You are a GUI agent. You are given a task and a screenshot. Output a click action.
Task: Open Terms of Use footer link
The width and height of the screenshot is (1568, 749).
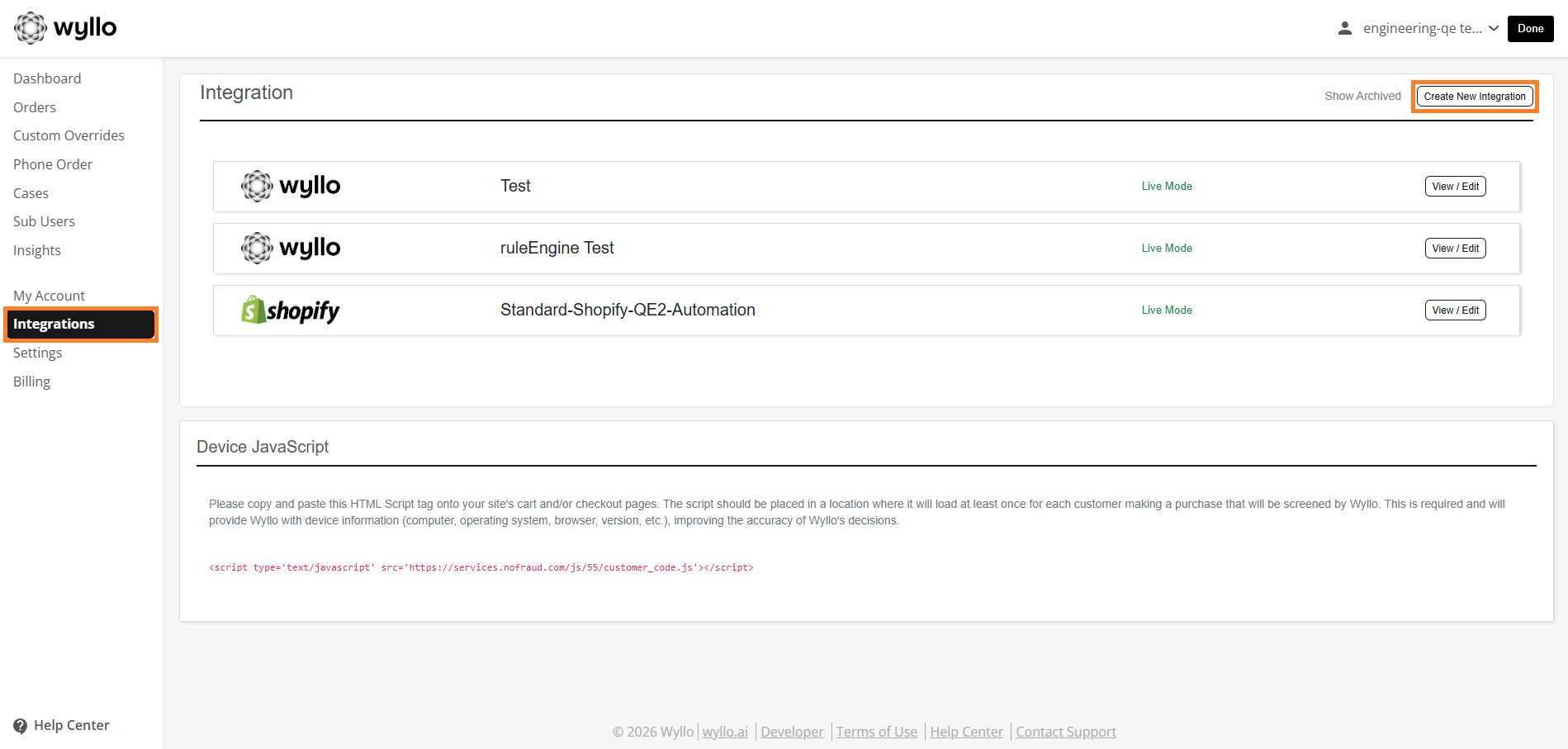877,732
